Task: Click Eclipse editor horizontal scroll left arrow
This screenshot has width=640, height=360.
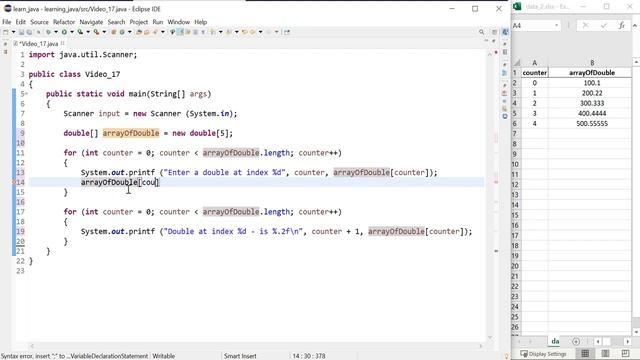Action: 32,346
